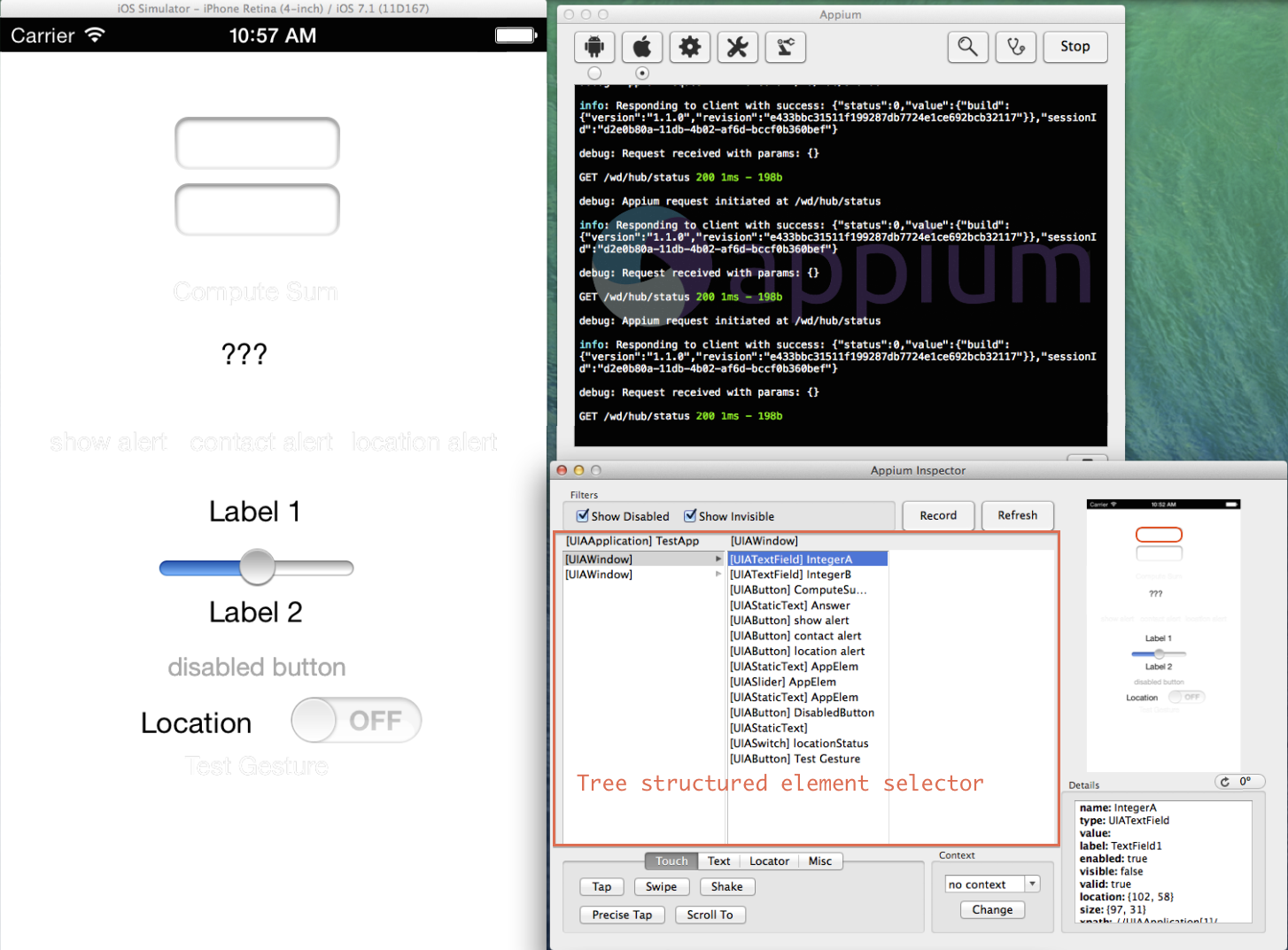This screenshot has height=950, width=1288.
Task: Open the 'no context' dropdown
Action: 992,884
